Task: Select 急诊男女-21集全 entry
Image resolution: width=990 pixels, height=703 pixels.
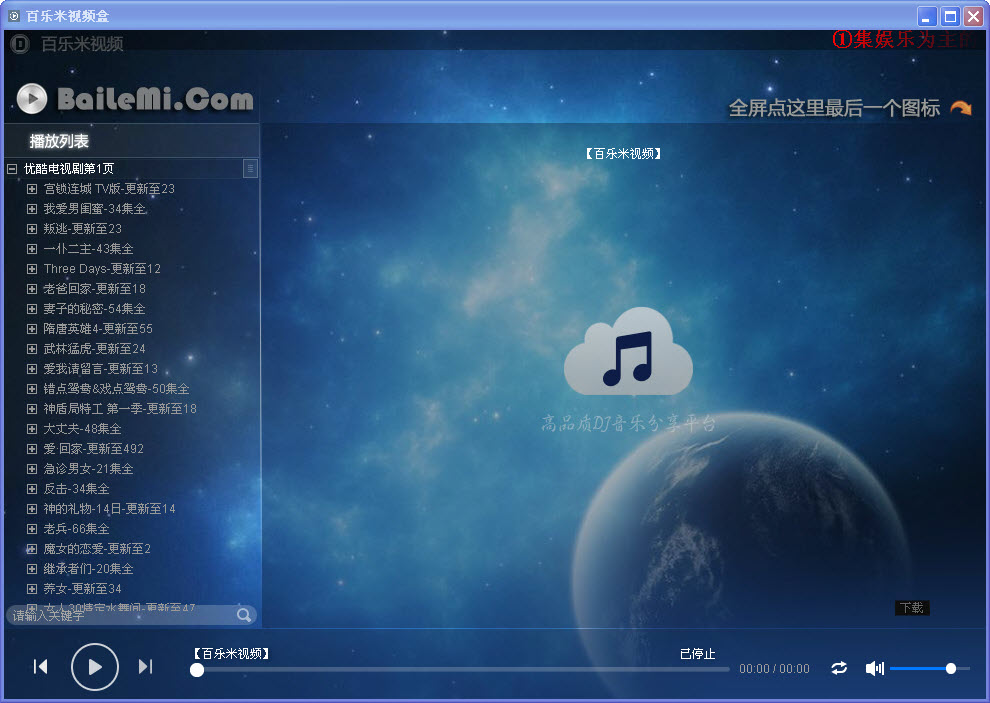Action: coord(88,469)
